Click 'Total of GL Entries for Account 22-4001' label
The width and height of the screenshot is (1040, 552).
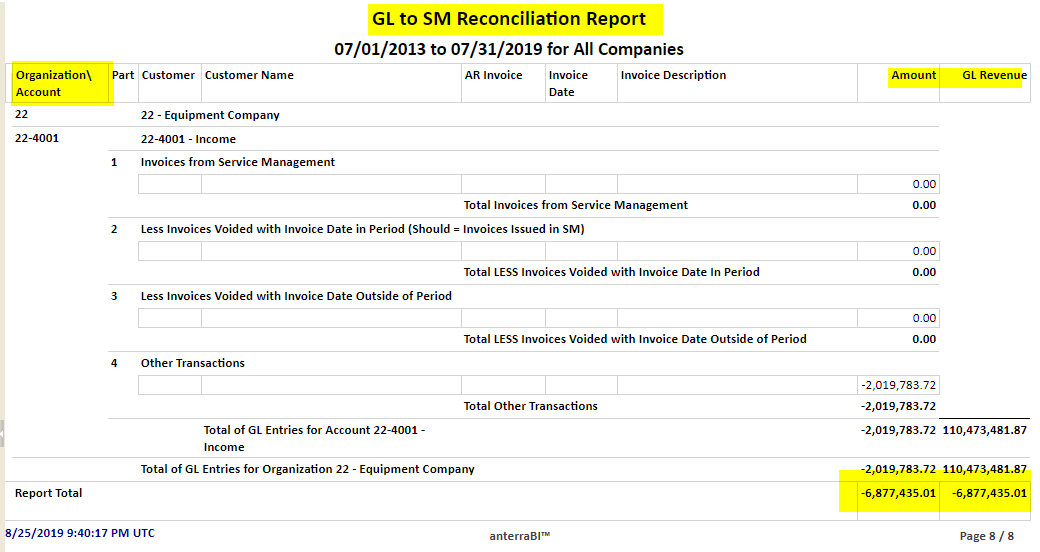pos(314,439)
